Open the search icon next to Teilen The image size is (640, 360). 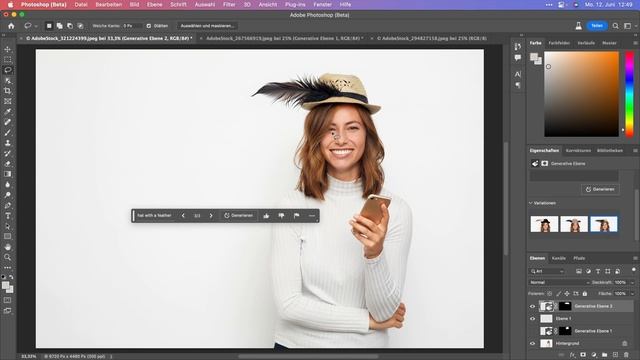pos(616,26)
